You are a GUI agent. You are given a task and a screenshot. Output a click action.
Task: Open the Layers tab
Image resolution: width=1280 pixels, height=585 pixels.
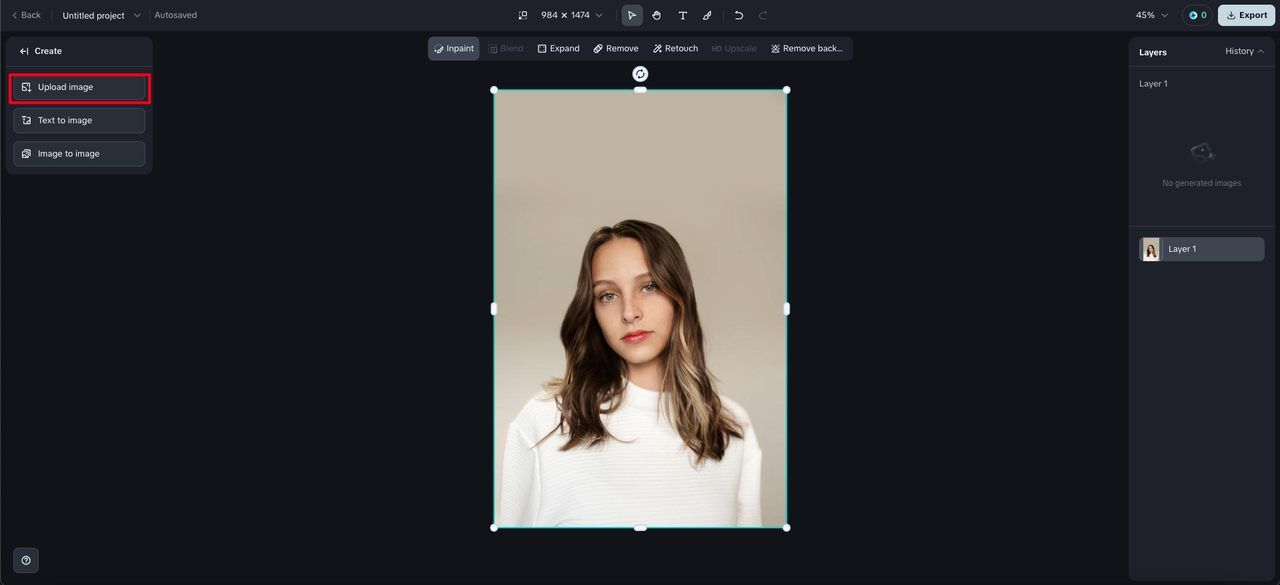click(x=1153, y=52)
